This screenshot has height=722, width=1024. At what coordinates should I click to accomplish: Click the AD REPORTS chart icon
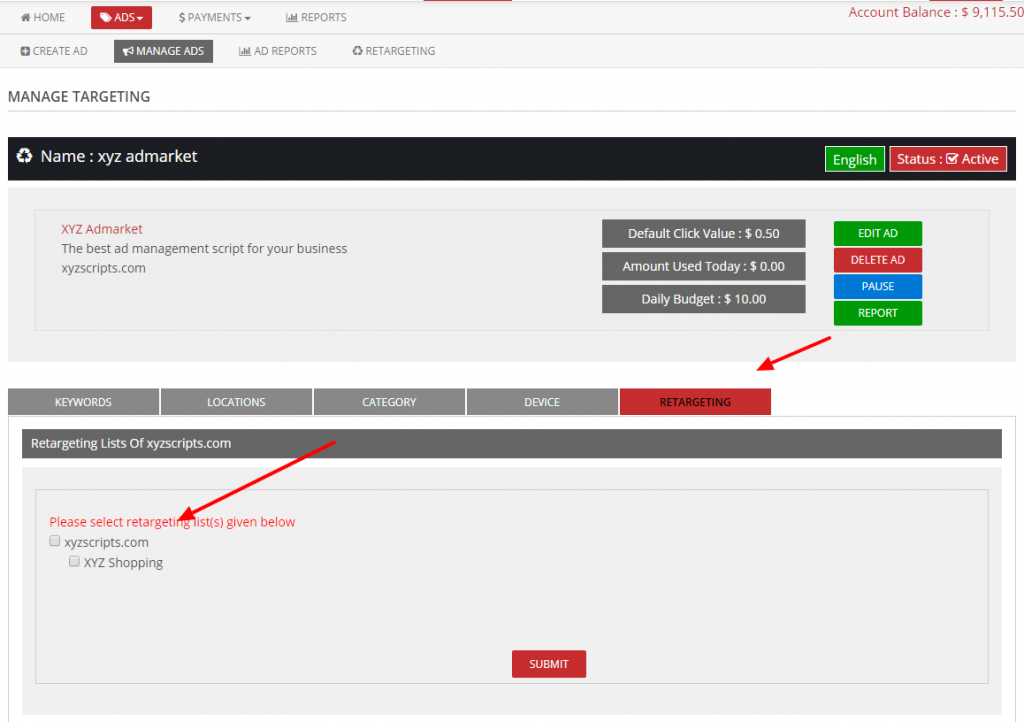coord(246,50)
